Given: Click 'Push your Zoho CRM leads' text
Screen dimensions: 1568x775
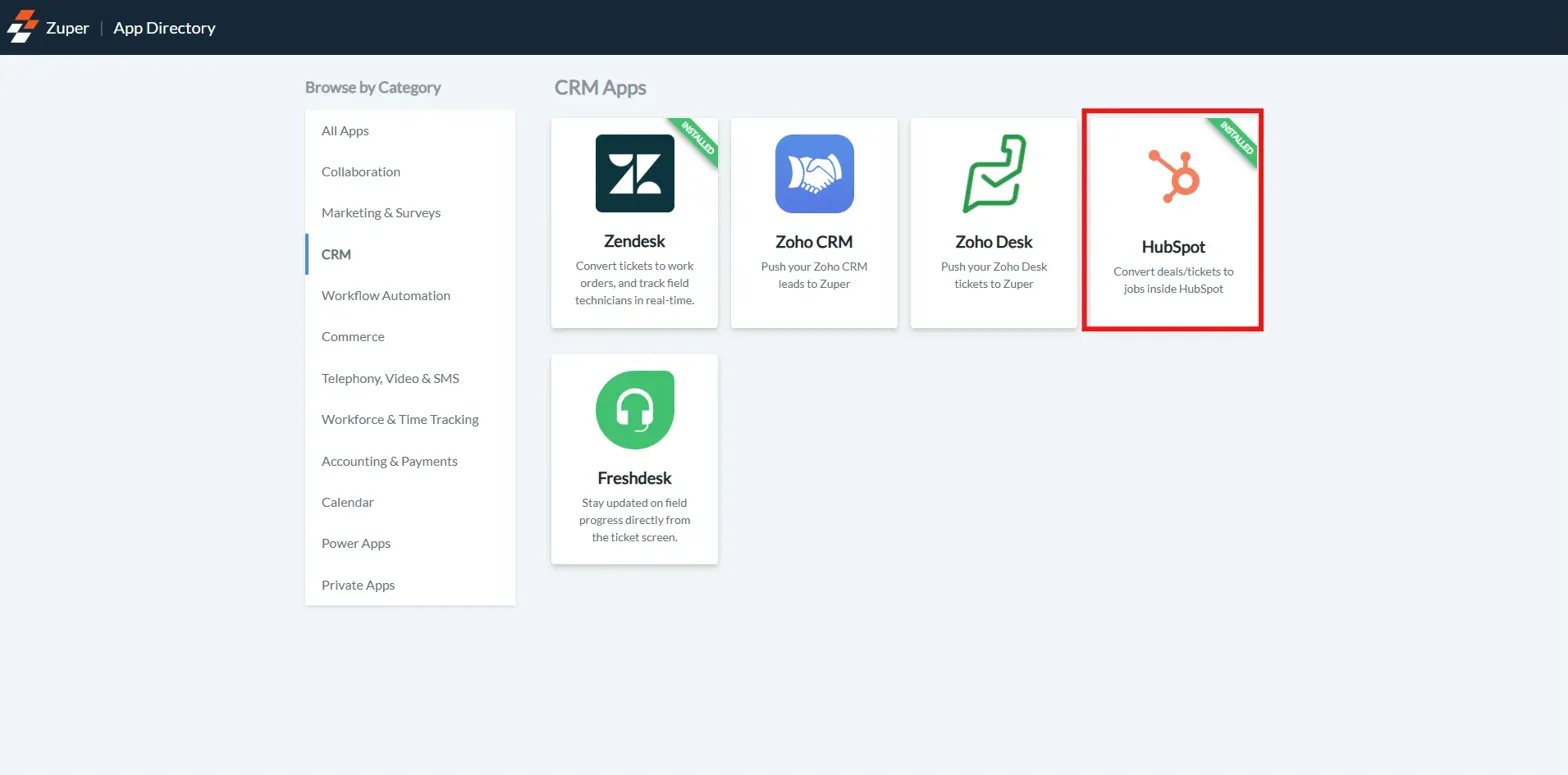Looking at the screenshot, I should [x=814, y=275].
